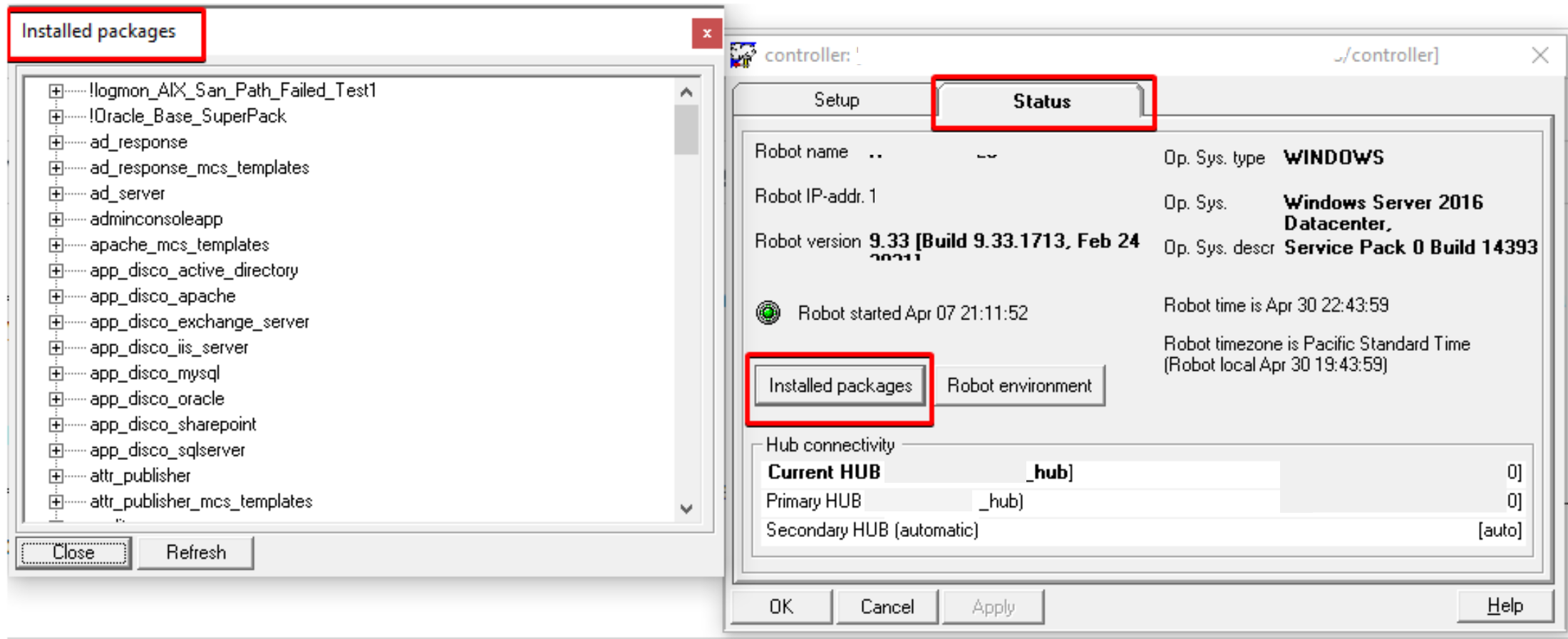Select the ad_server package
The height and width of the screenshot is (639, 1568).
click(x=127, y=193)
